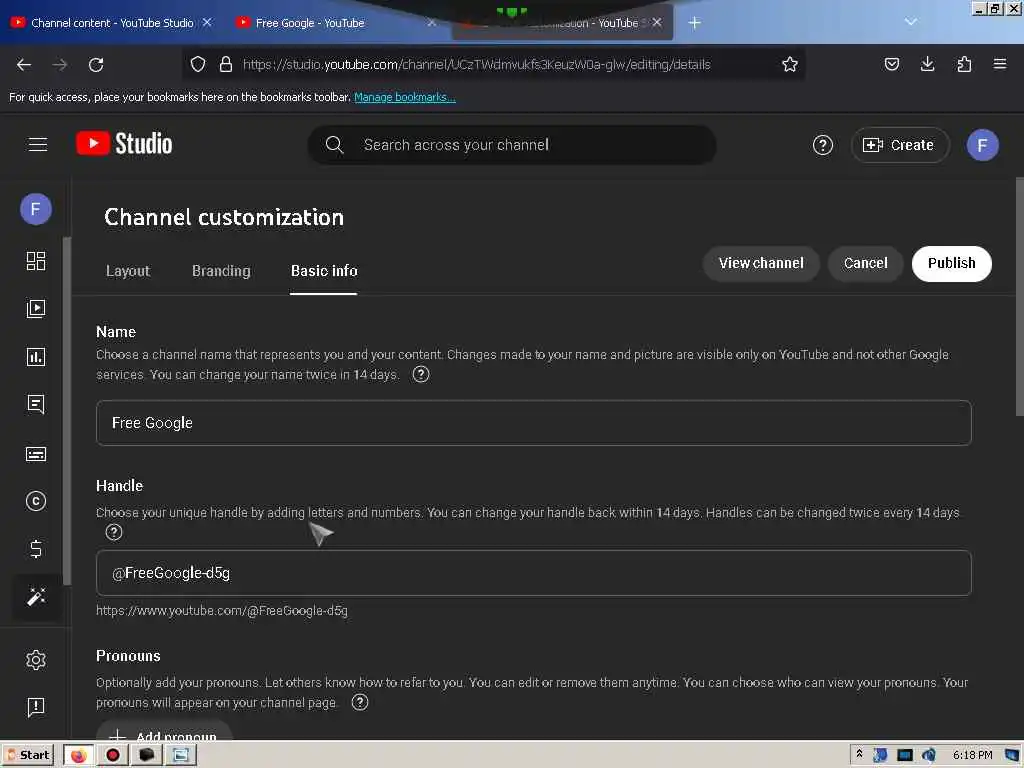Open Comments sidebar icon
The image size is (1024, 768).
(35, 404)
